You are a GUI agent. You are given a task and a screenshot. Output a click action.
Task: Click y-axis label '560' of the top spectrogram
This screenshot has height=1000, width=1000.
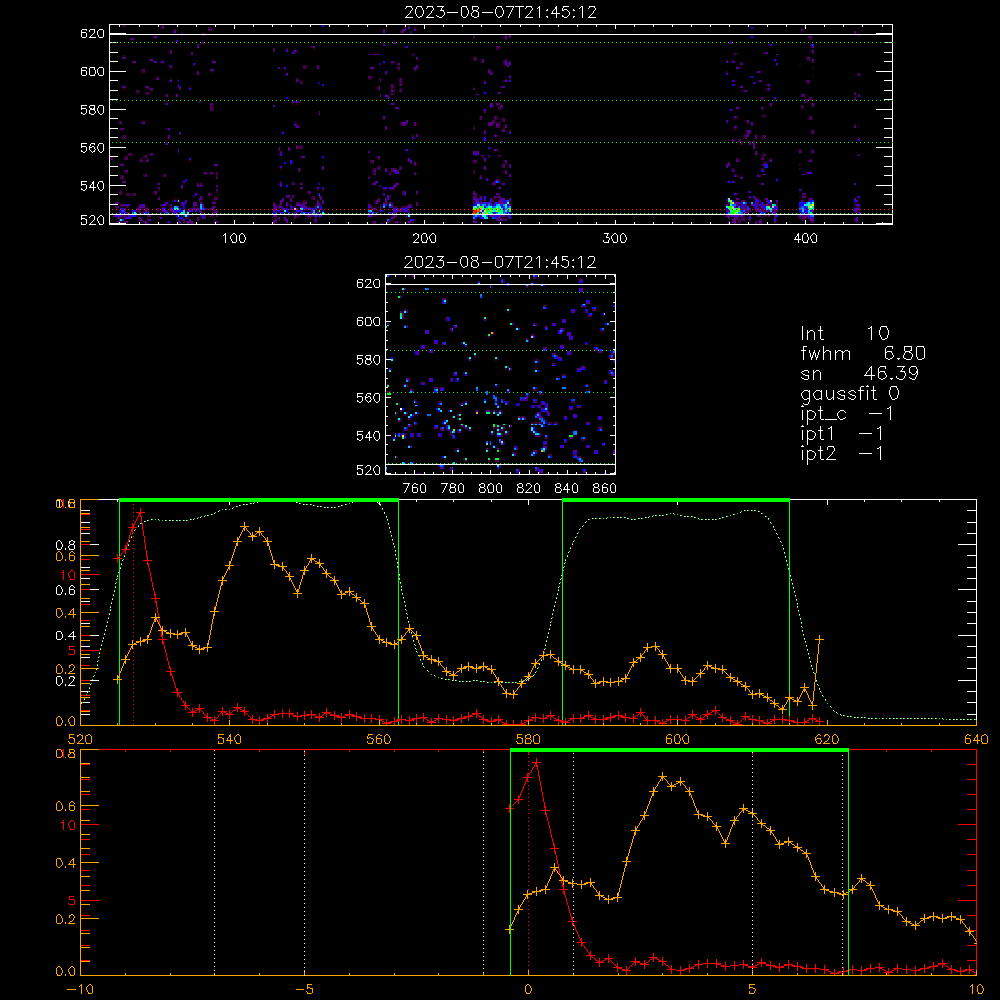click(92, 147)
